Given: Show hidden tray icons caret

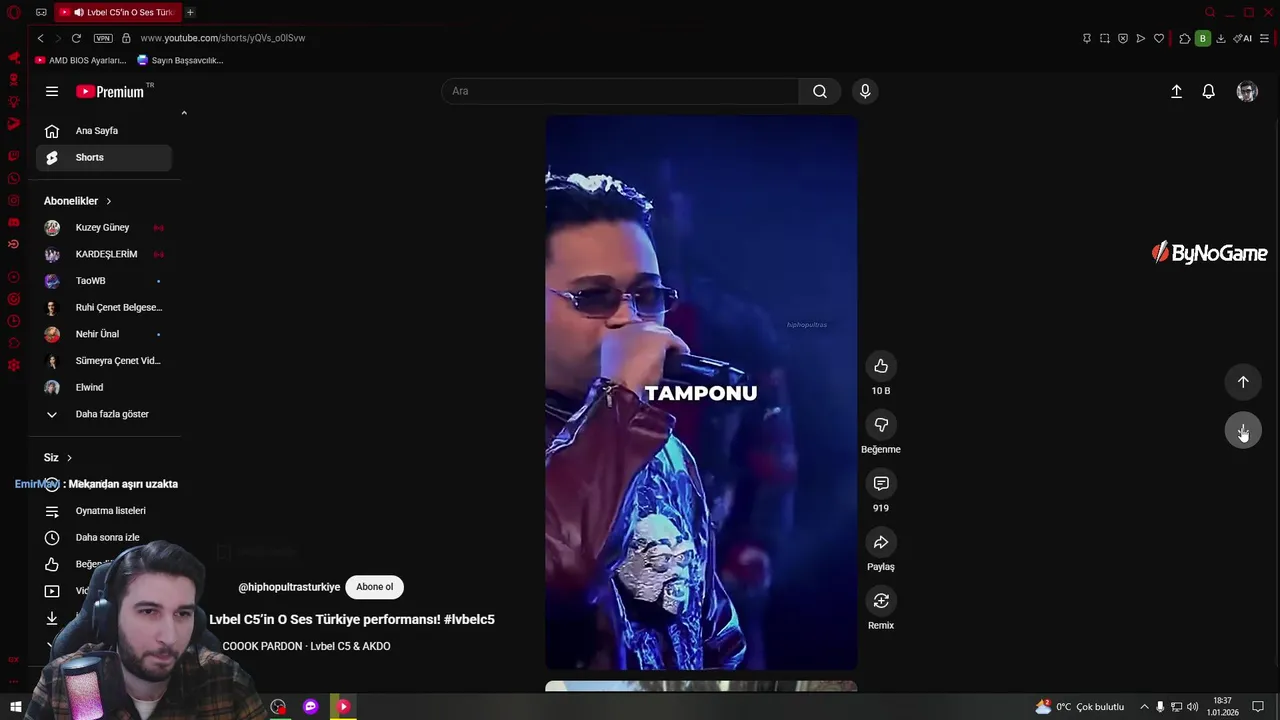Looking at the screenshot, I should [1144, 707].
